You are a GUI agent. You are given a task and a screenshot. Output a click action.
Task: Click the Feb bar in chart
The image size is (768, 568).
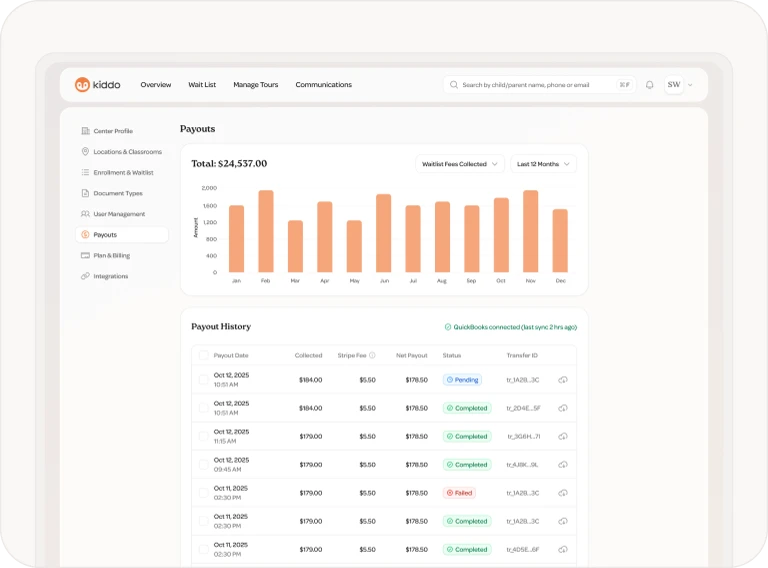[266, 231]
